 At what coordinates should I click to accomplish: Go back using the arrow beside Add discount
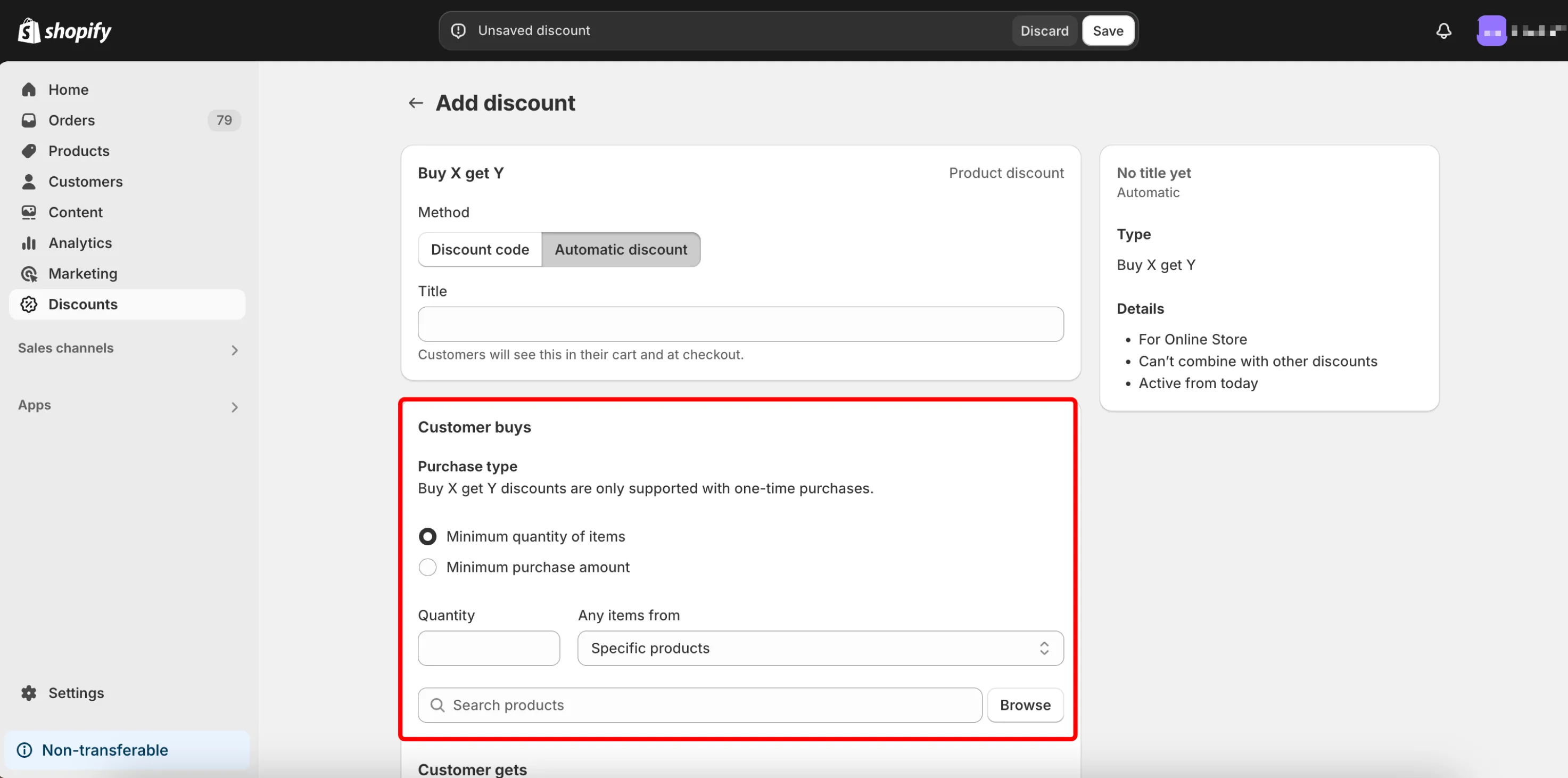click(416, 103)
